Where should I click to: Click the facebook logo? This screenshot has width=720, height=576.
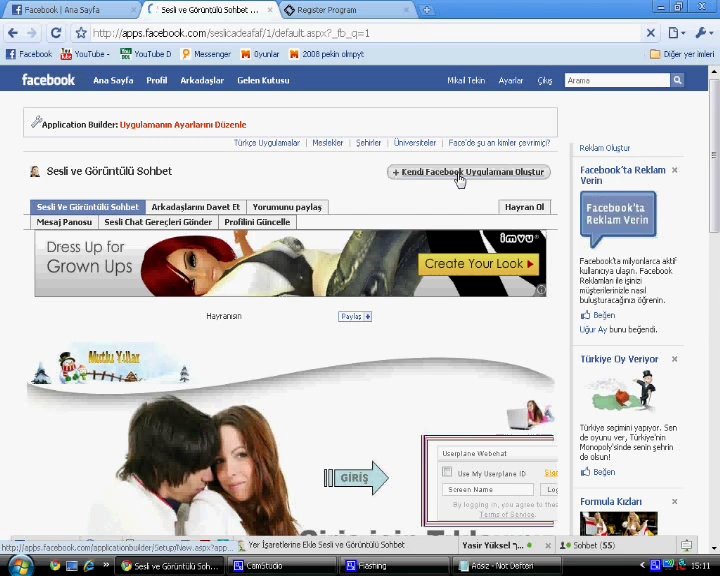(48, 80)
